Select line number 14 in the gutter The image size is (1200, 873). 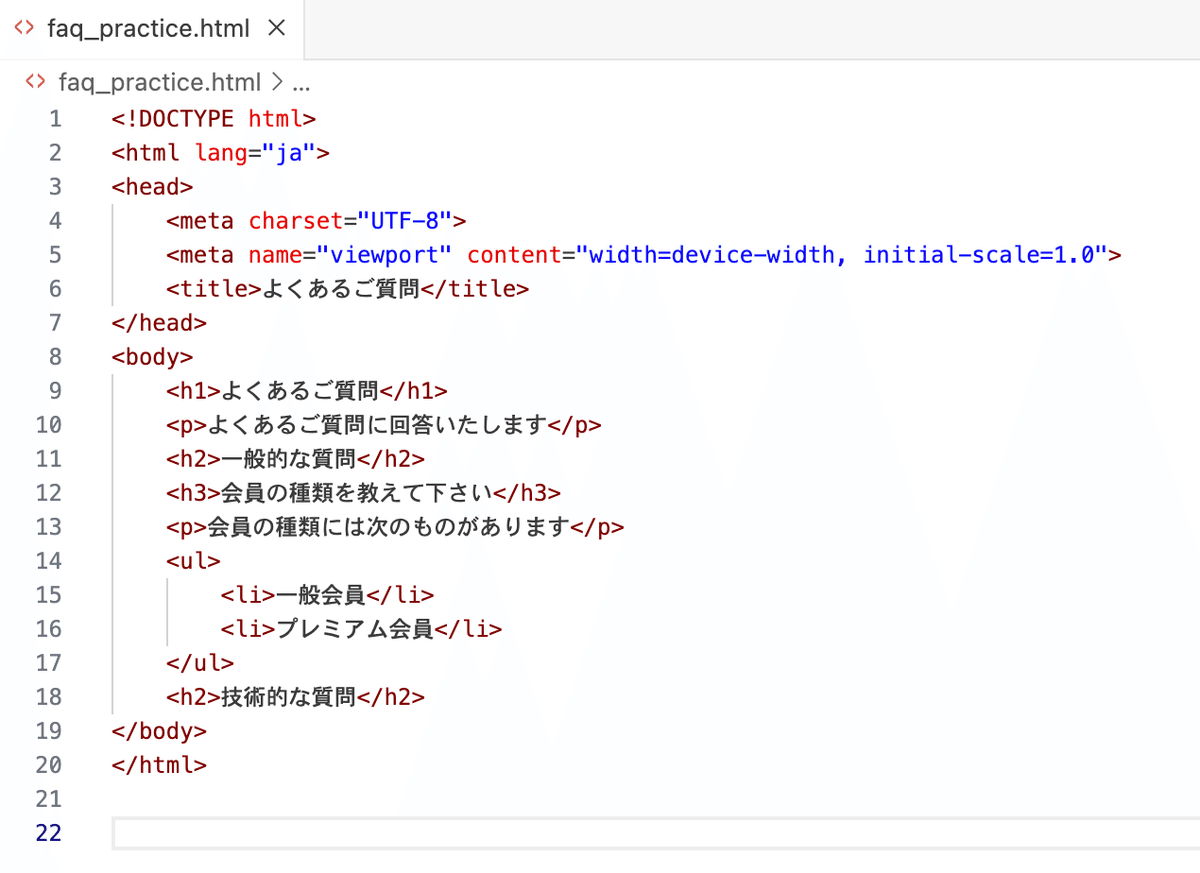pyautogui.click(x=48, y=560)
